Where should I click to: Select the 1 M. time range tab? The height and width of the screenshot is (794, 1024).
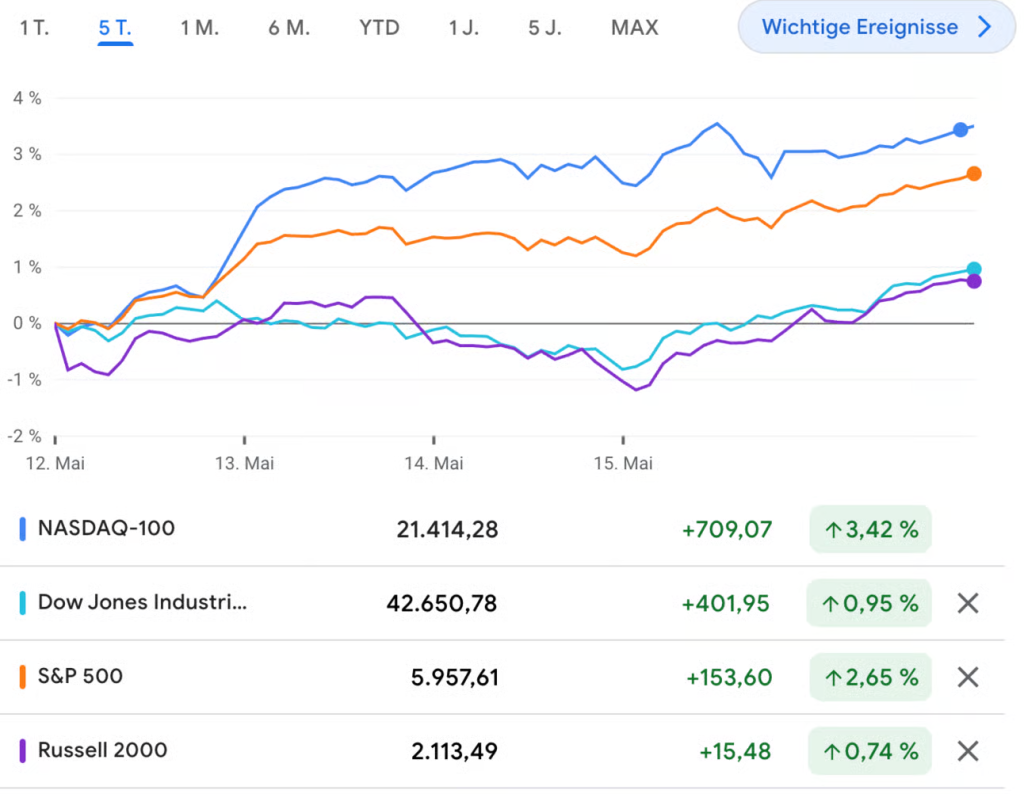tap(199, 28)
